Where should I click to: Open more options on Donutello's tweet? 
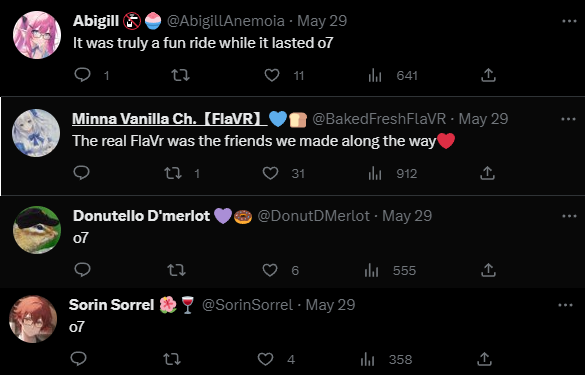coord(569,216)
